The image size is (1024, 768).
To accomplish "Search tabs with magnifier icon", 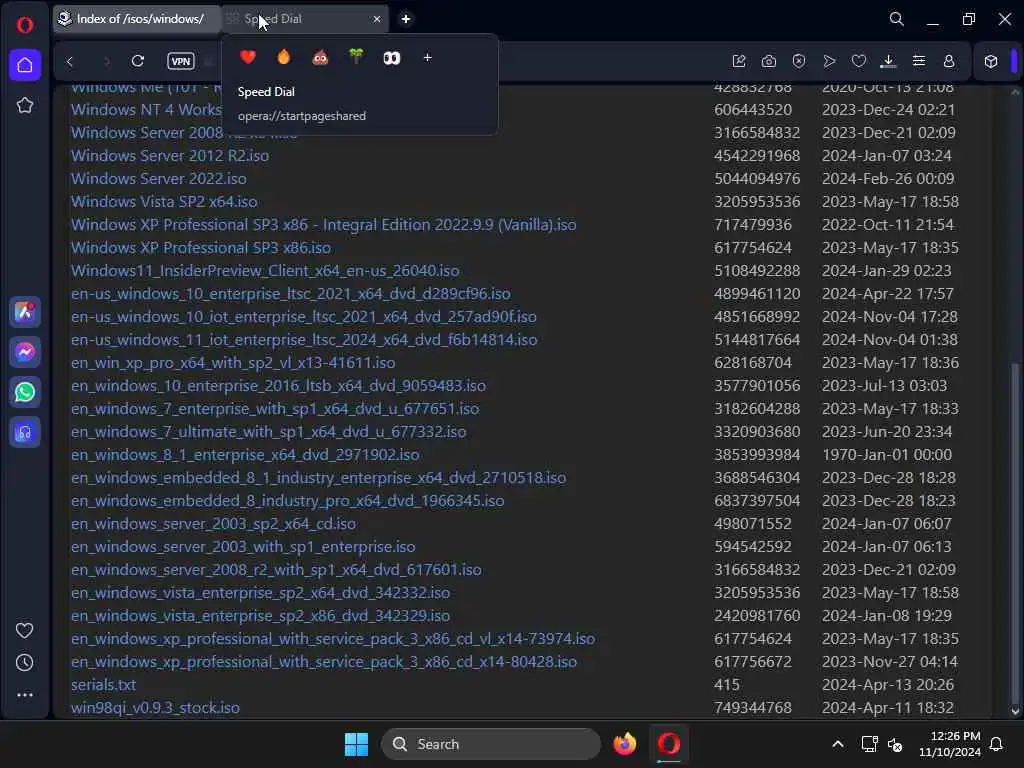I will [x=897, y=19].
